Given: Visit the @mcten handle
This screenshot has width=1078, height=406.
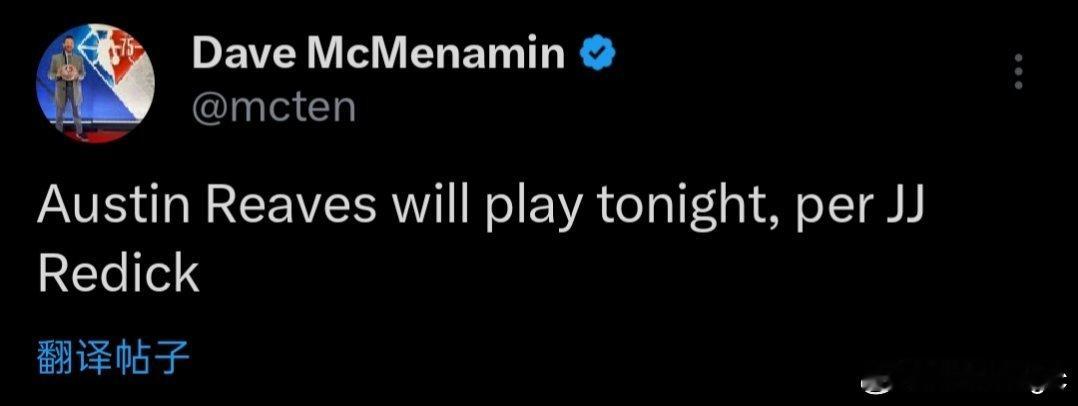Looking at the screenshot, I should pyautogui.click(x=273, y=107).
